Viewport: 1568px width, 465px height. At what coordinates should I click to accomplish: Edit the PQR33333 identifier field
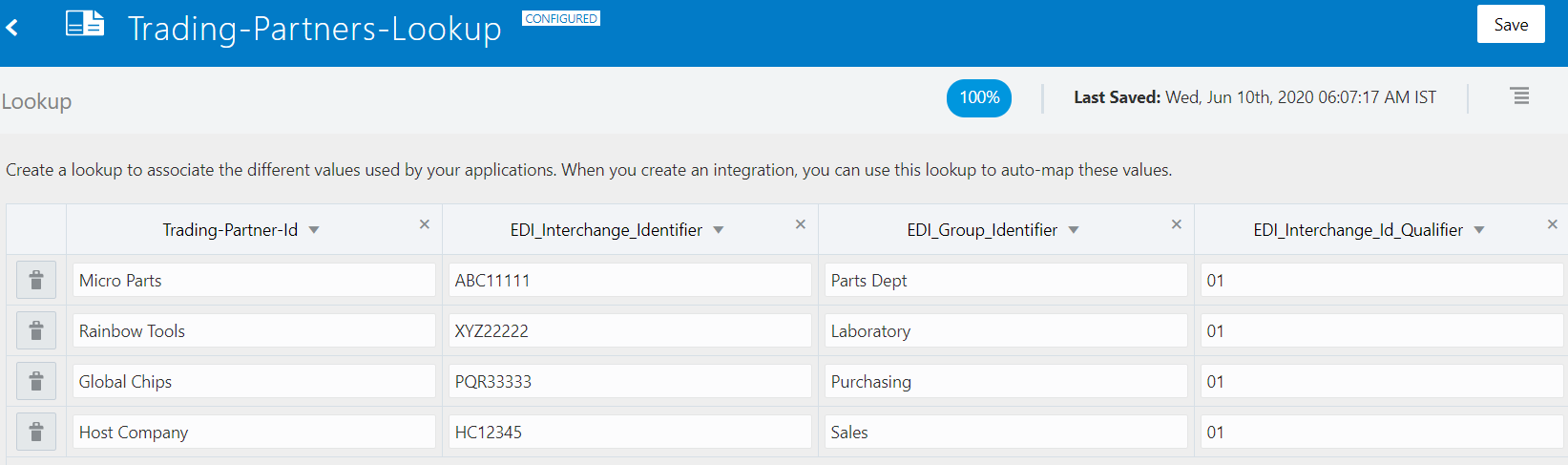630,381
